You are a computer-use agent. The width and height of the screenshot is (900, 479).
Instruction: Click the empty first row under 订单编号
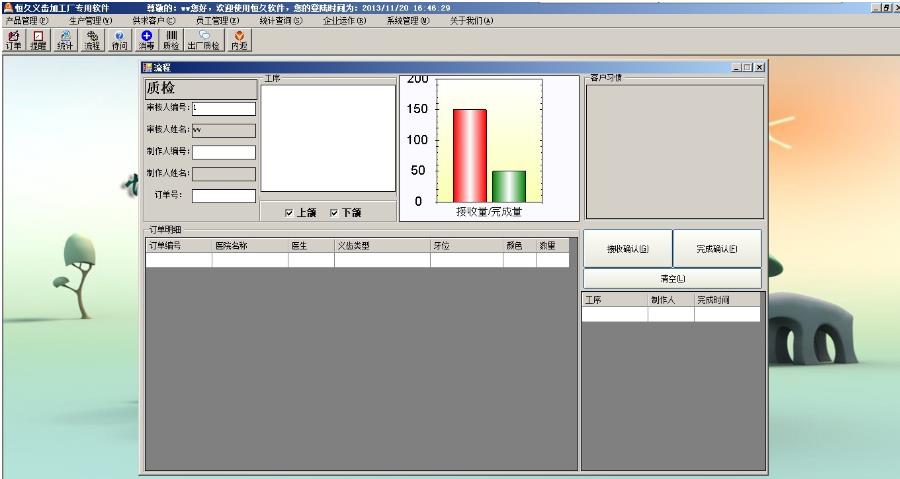(179, 260)
